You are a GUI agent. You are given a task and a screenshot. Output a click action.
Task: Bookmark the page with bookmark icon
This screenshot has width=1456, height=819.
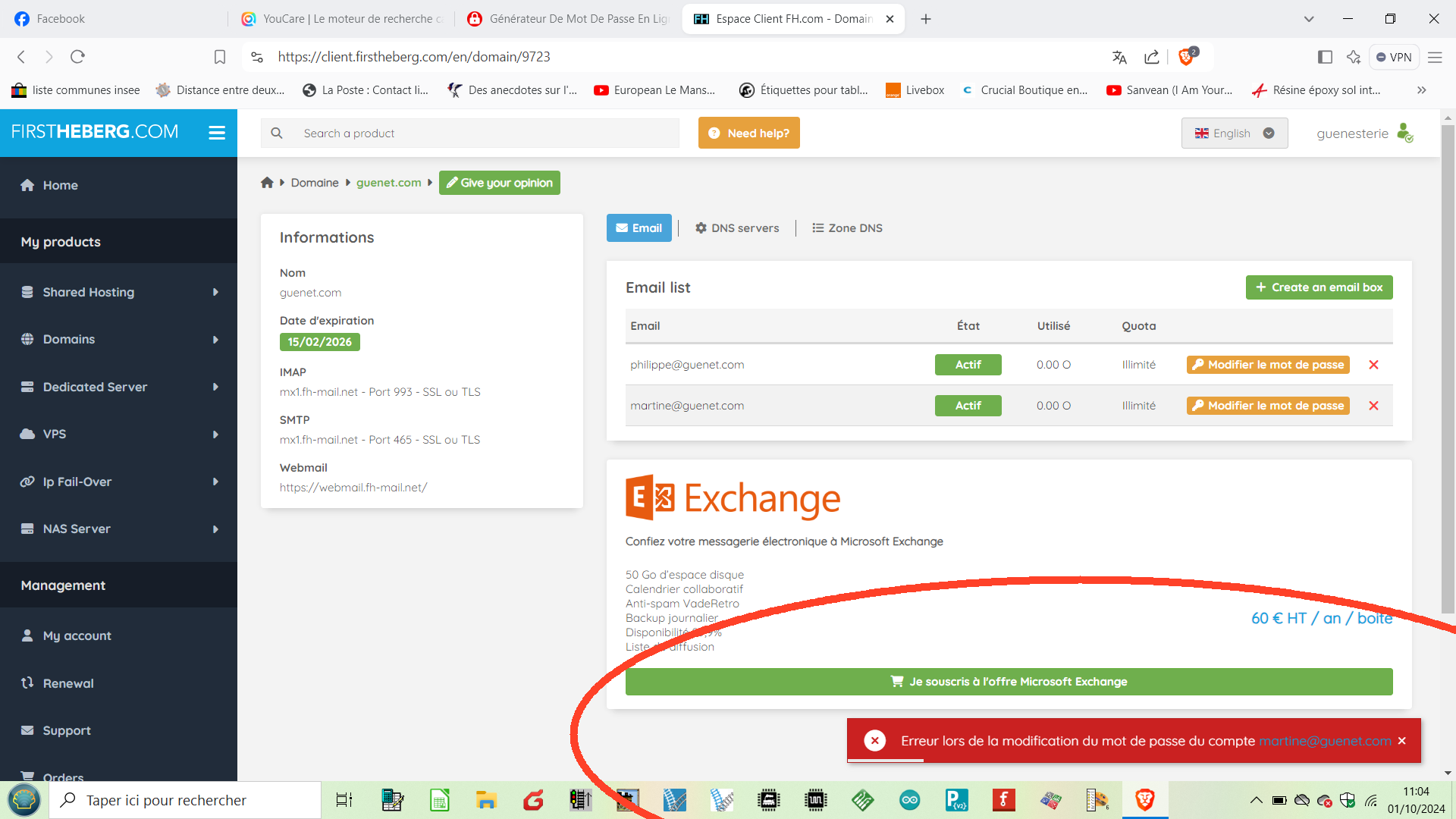click(x=220, y=57)
